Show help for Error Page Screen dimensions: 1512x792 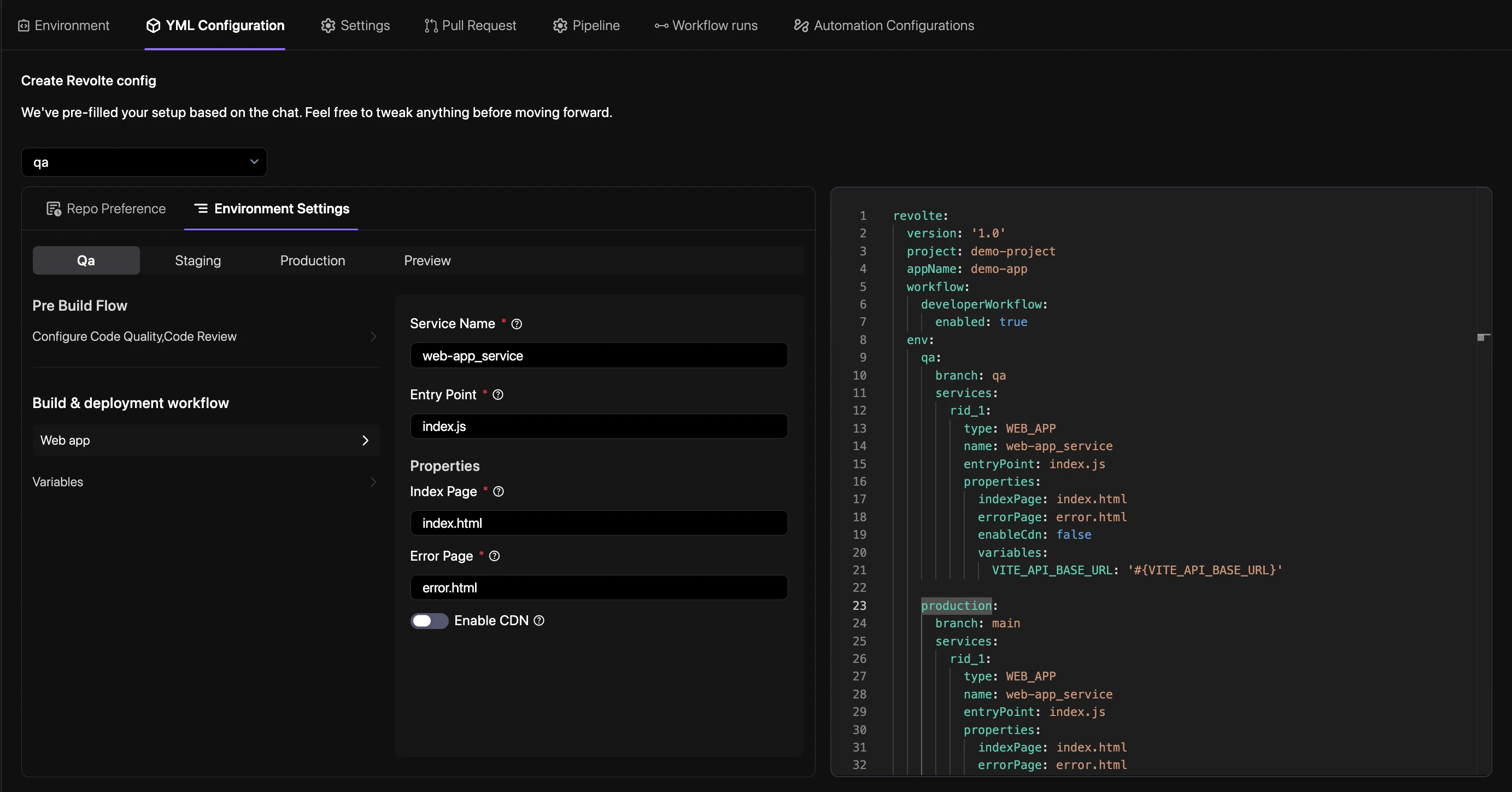(x=494, y=557)
